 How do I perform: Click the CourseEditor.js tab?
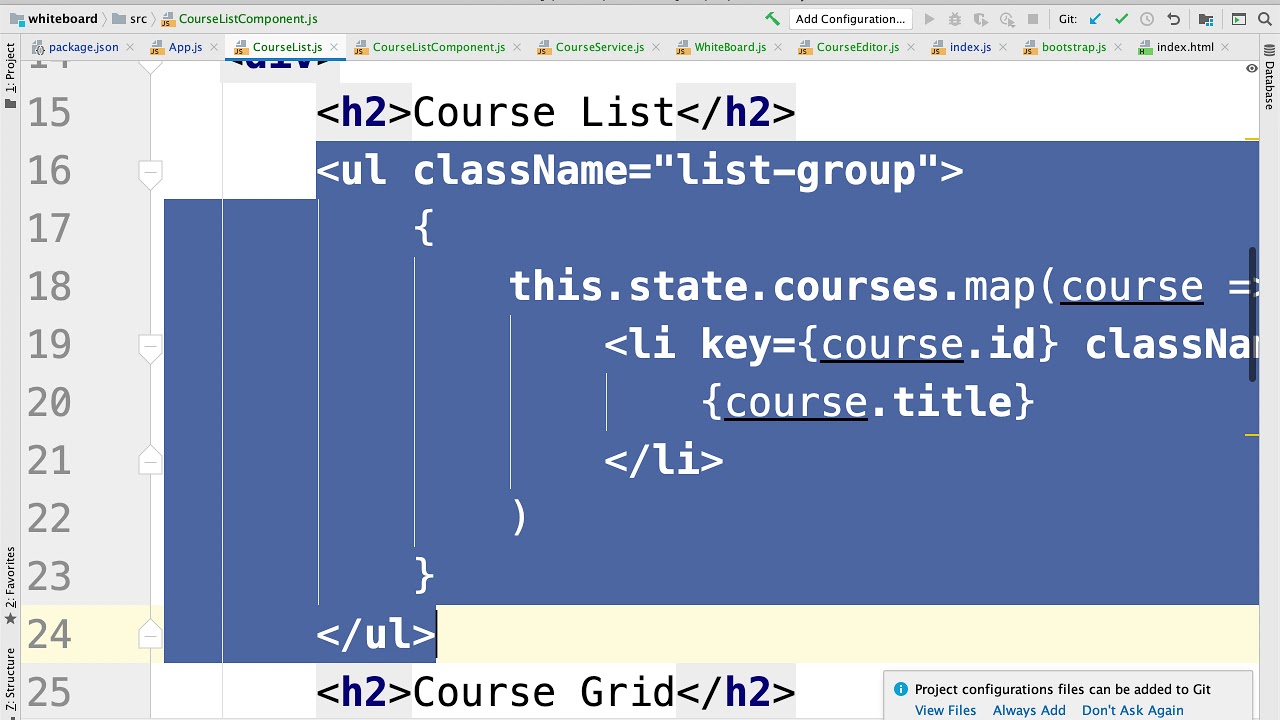point(857,47)
